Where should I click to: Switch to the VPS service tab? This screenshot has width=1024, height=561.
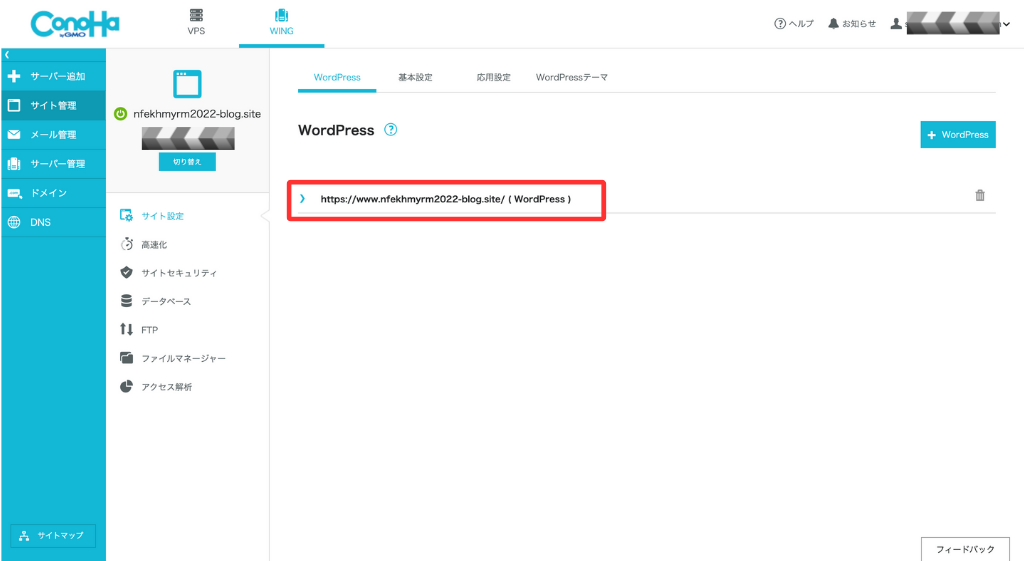click(x=196, y=22)
